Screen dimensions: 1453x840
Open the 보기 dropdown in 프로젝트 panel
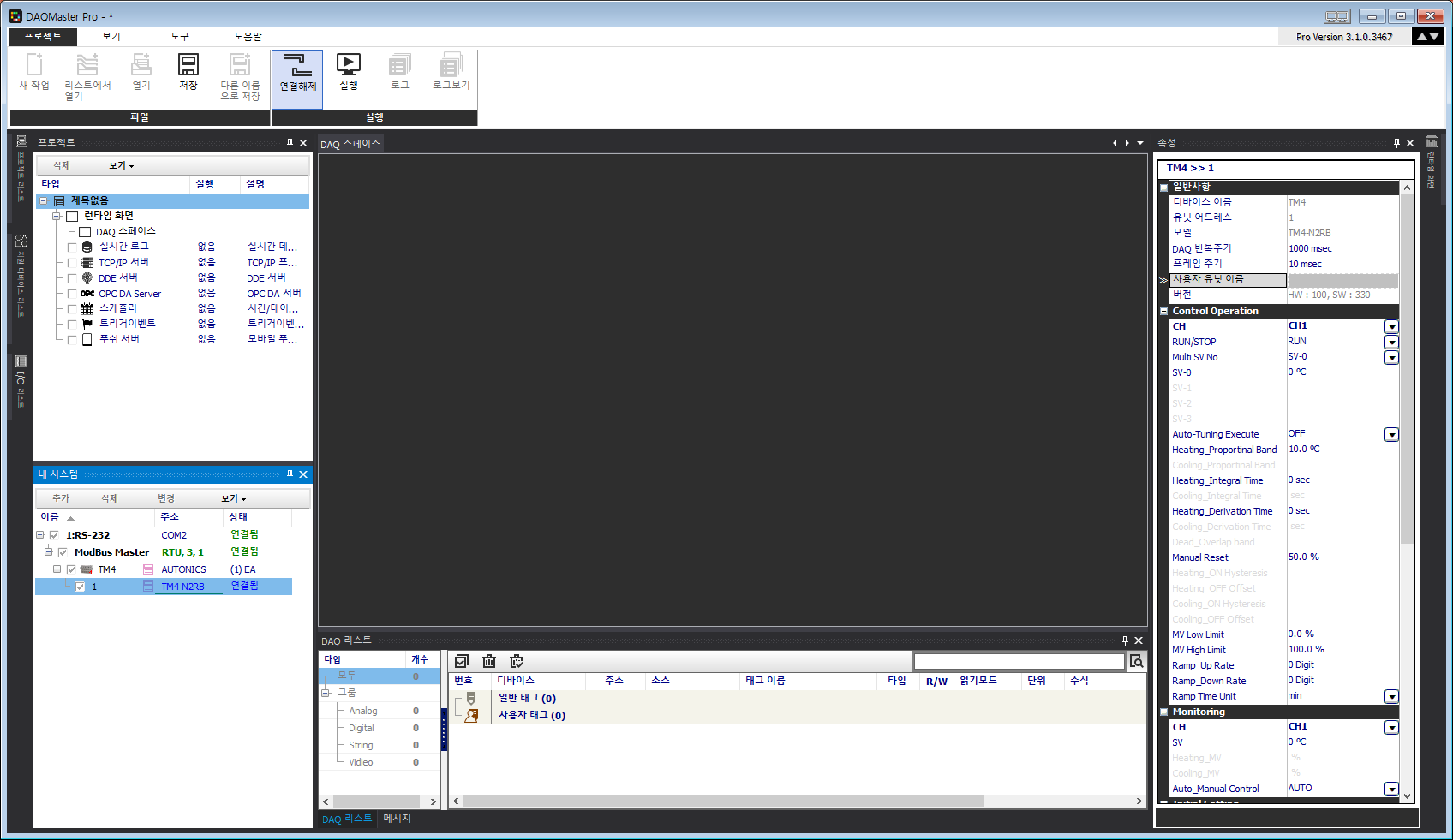[x=121, y=165]
